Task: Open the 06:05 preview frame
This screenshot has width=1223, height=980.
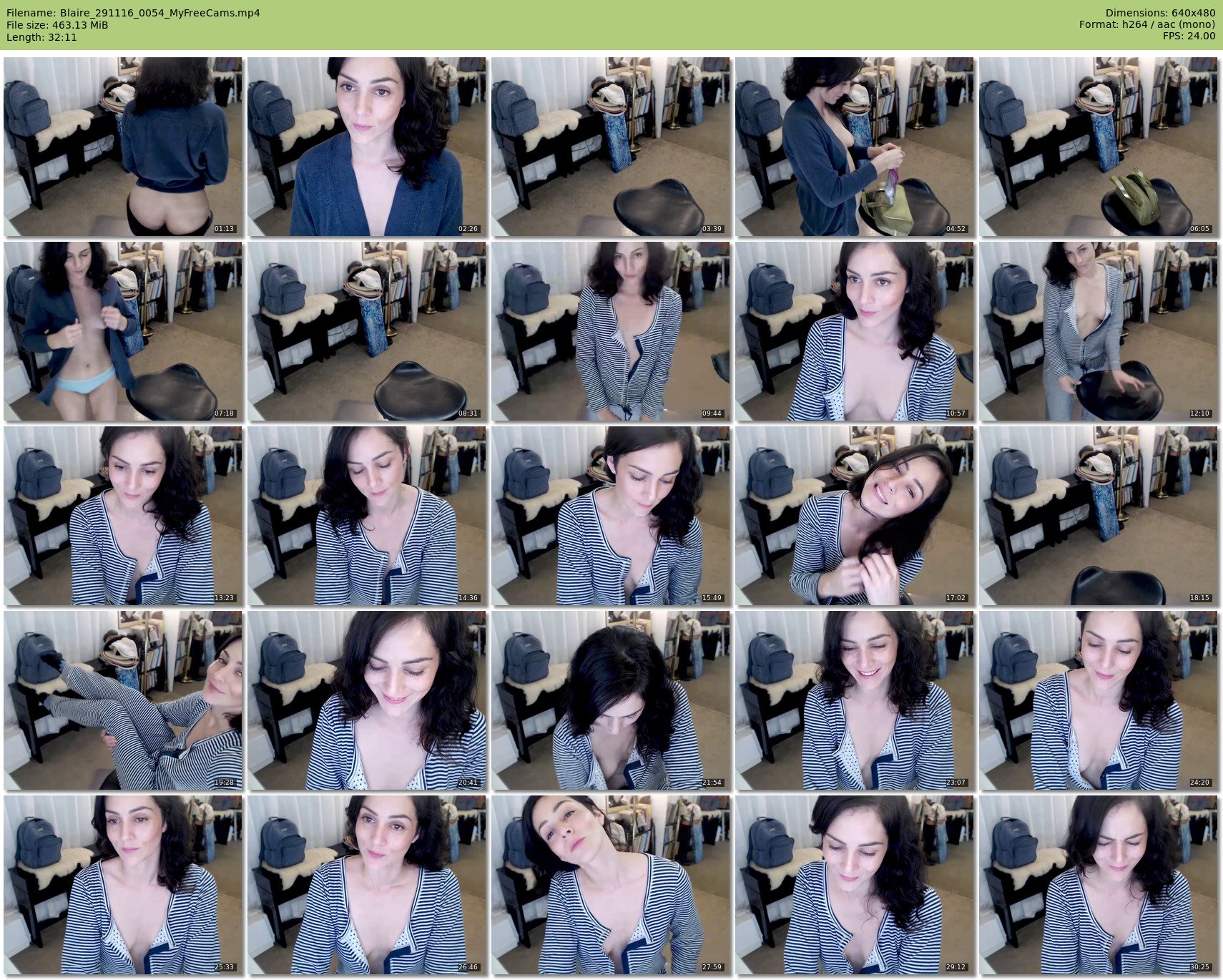Action: (1099, 147)
